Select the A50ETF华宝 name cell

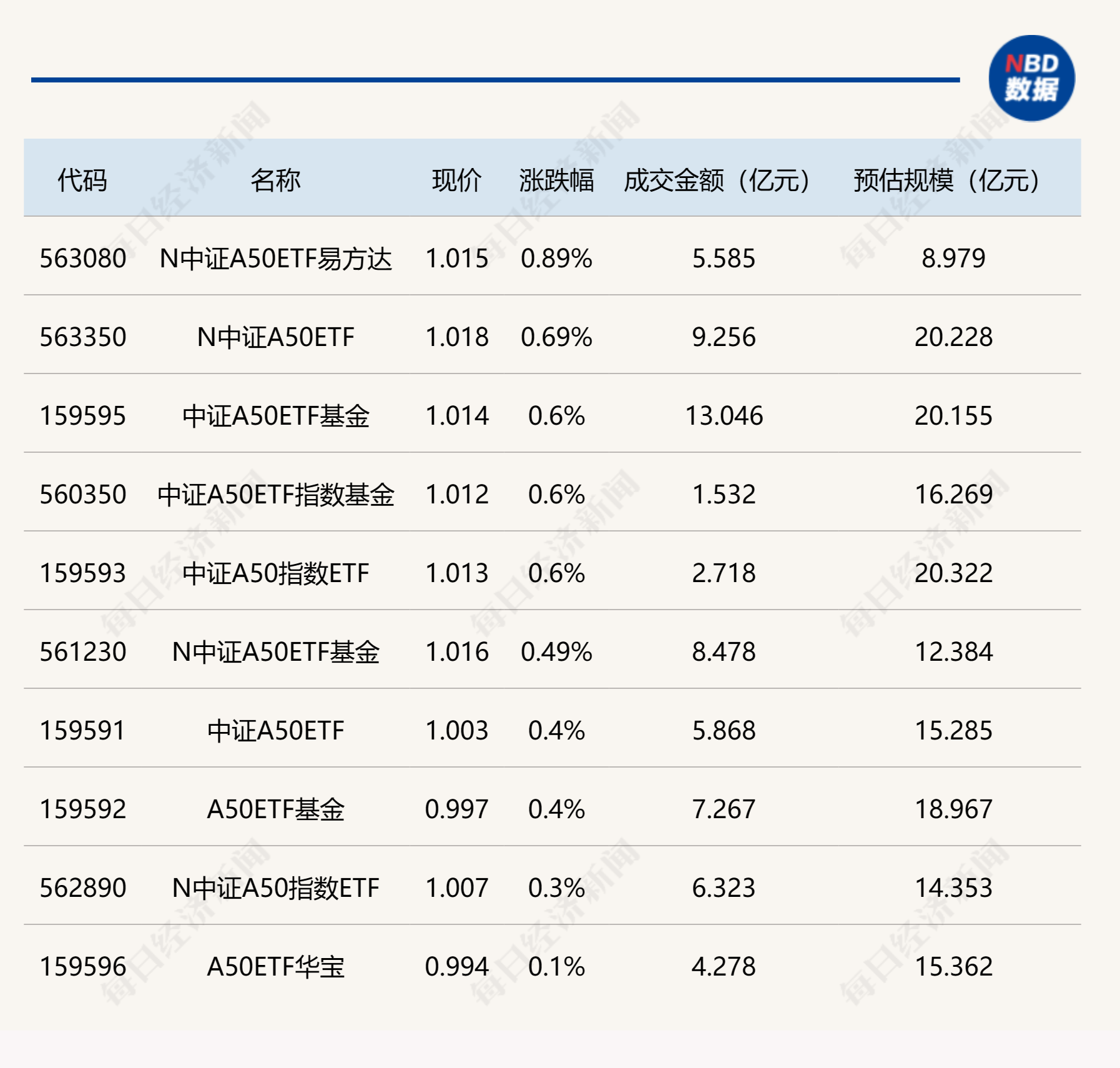275,967
